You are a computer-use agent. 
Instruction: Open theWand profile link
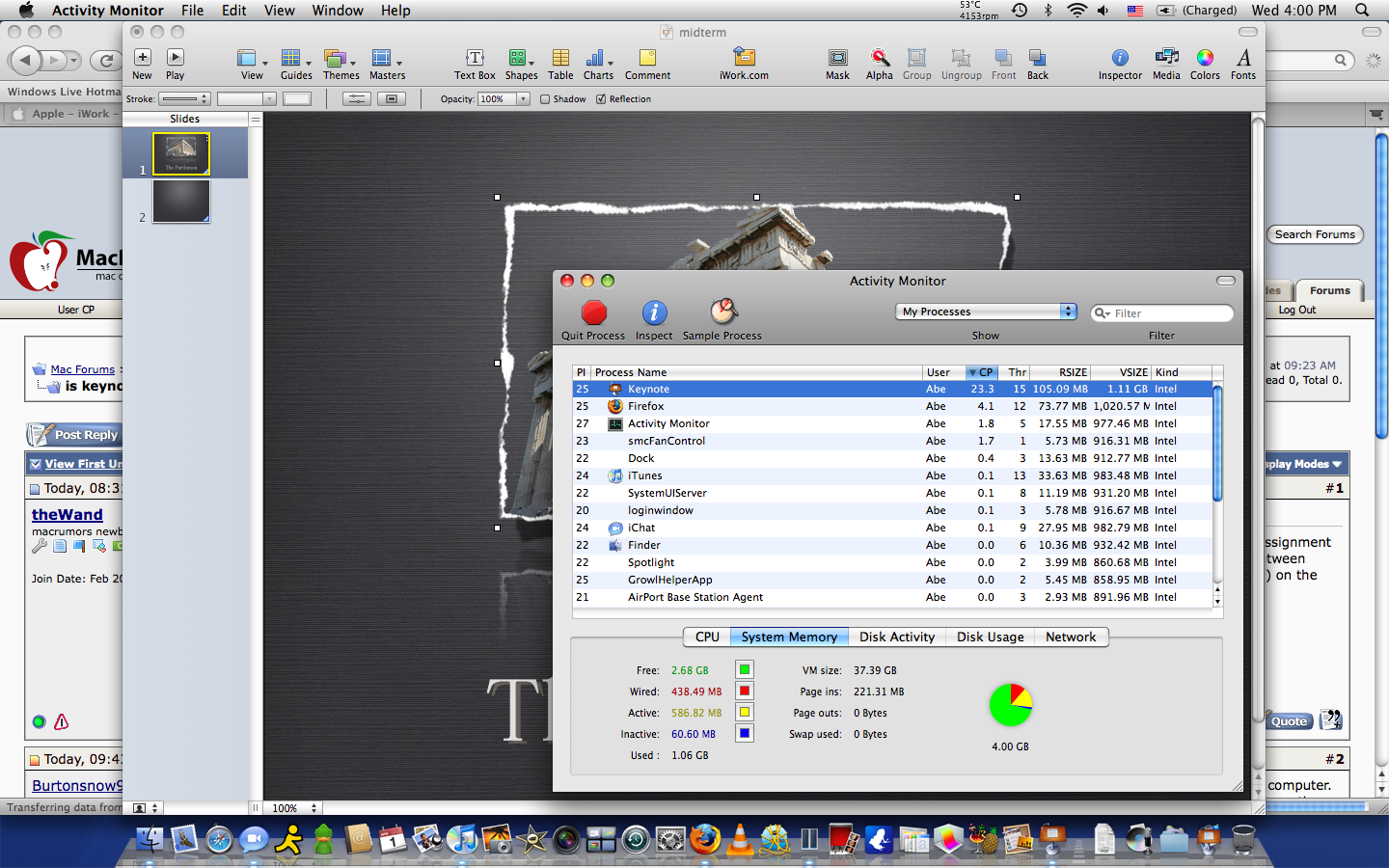click(x=68, y=515)
